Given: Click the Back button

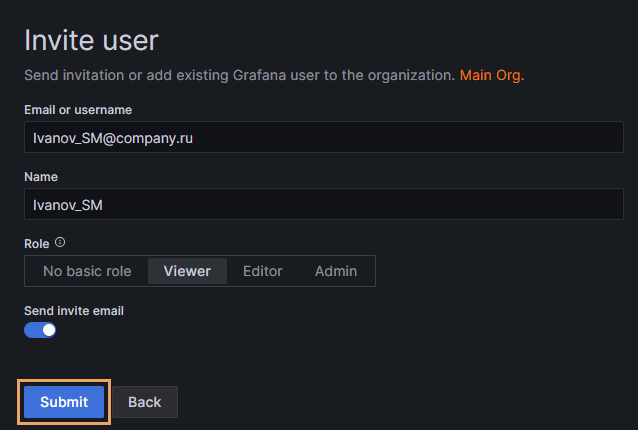Looking at the screenshot, I should coord(144,402).
